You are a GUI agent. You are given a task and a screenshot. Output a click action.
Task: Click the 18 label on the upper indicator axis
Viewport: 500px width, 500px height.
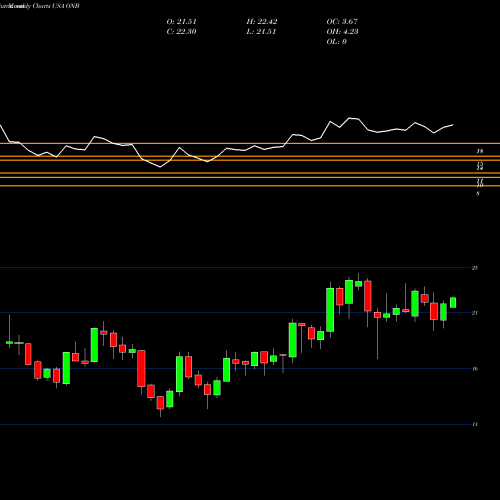click(480, 151)
